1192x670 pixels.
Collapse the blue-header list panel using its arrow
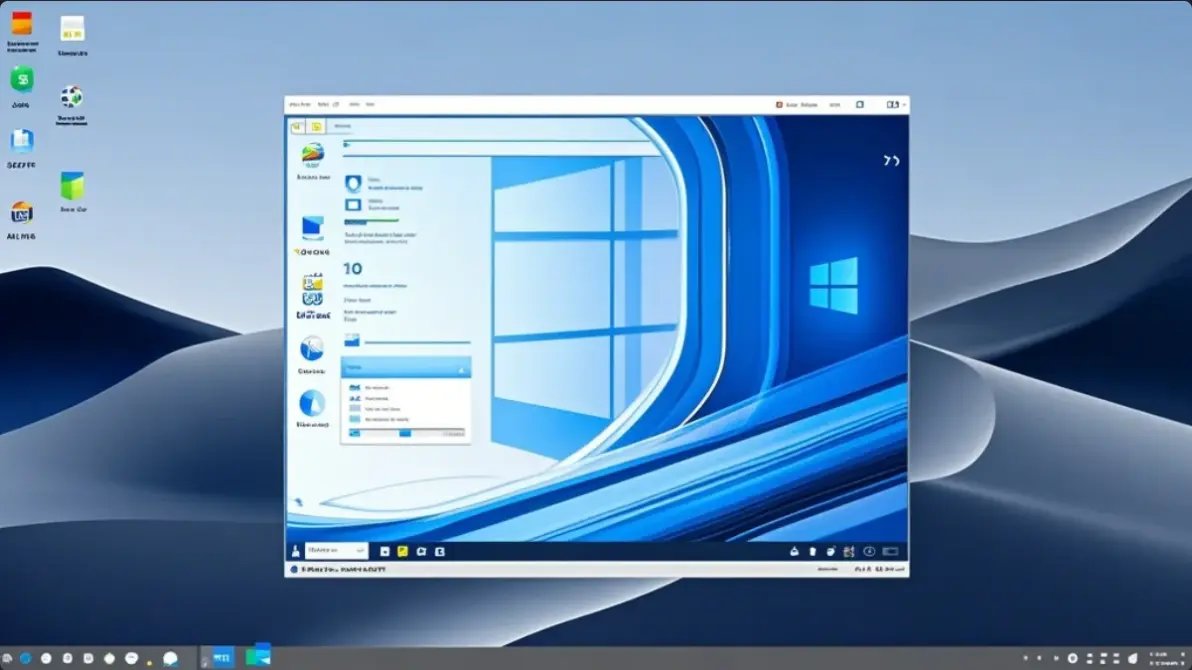click(461, 370)
